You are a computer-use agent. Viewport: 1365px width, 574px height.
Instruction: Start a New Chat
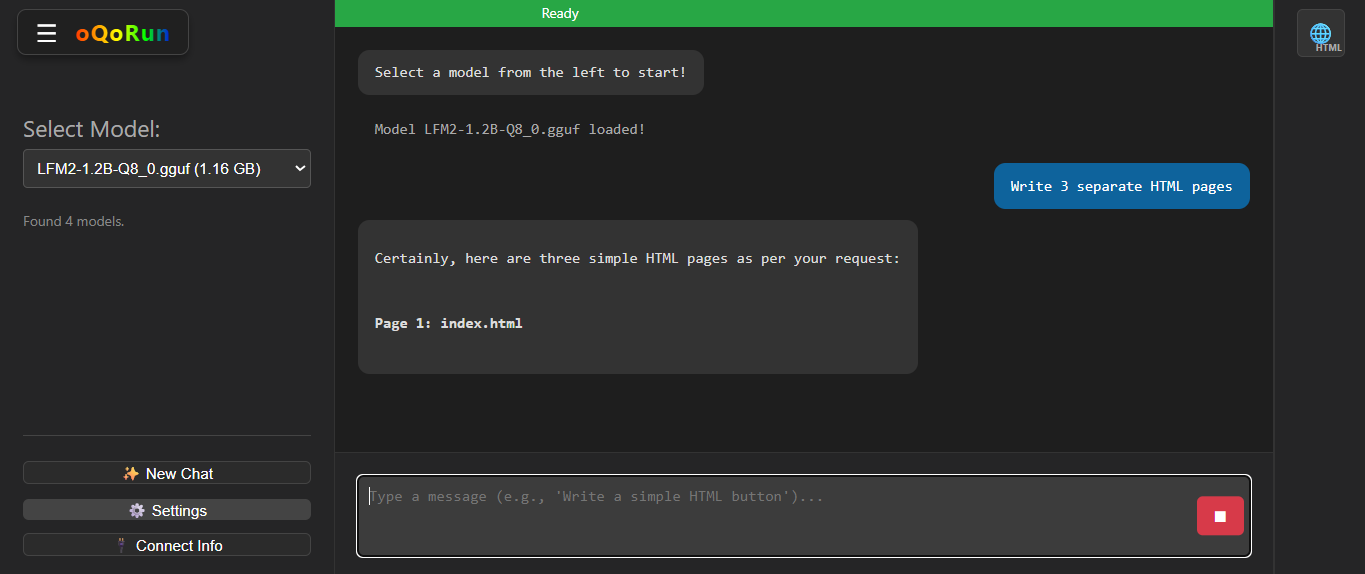click(x=180, y=473)
